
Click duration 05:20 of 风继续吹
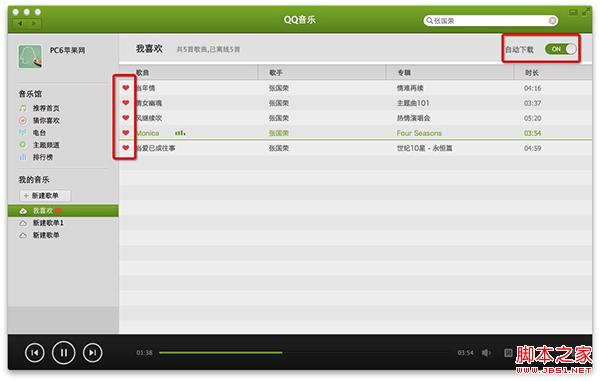533,118
